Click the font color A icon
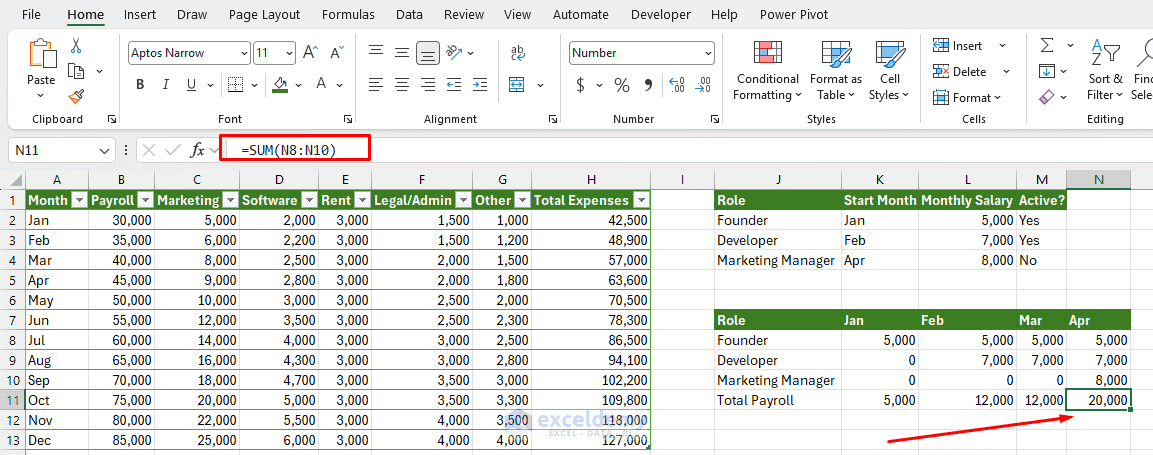The image size is (1153, 455). tap(321, 84)
